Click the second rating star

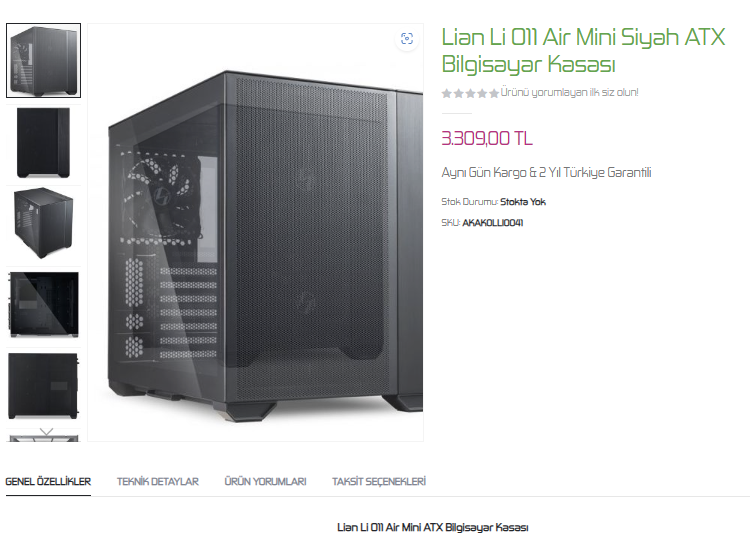[459, 93]
